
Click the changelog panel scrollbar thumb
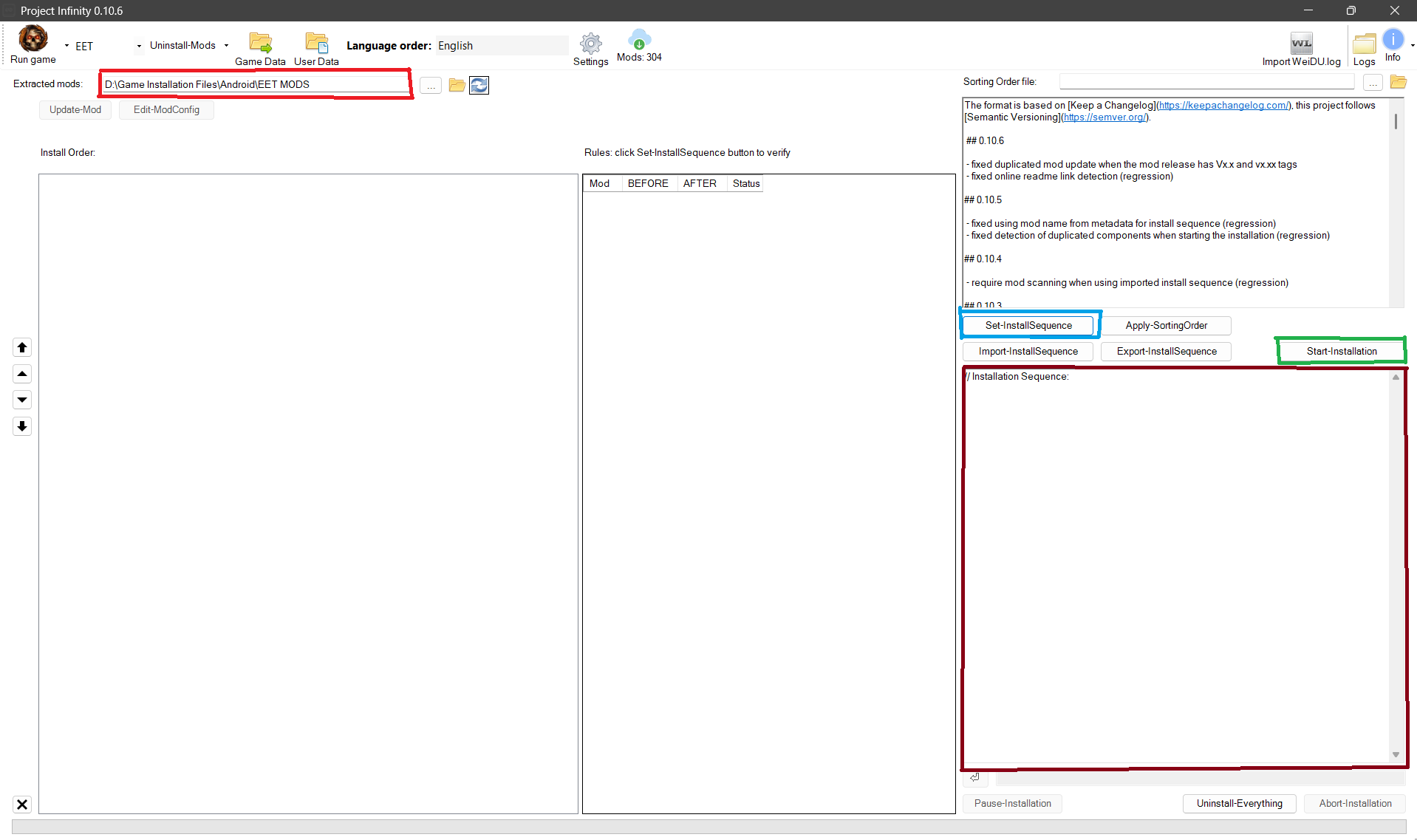(1396, 120)
